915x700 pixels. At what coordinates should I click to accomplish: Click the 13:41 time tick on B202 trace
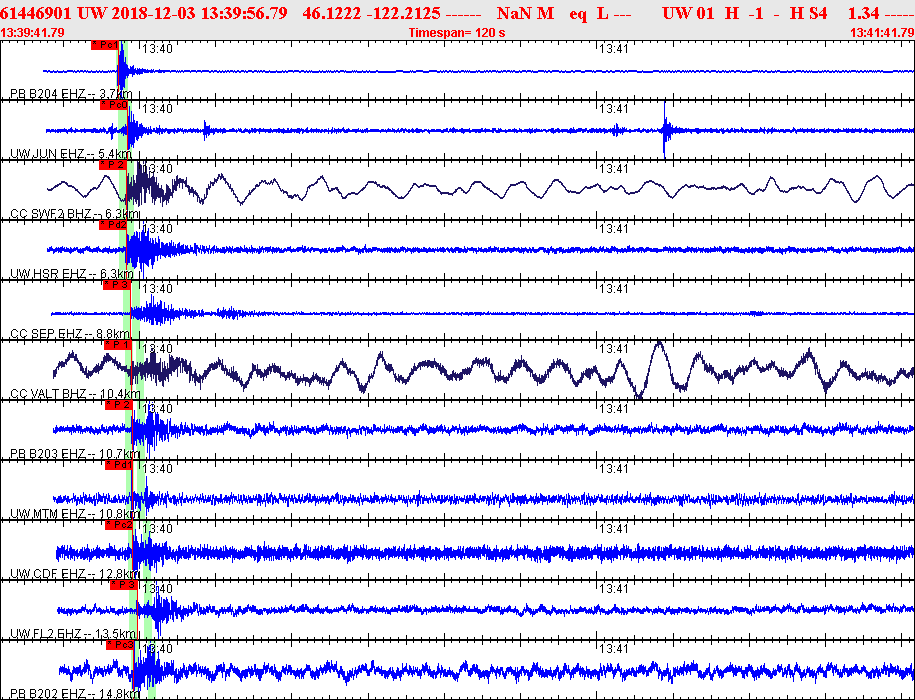tap(614, 649)
